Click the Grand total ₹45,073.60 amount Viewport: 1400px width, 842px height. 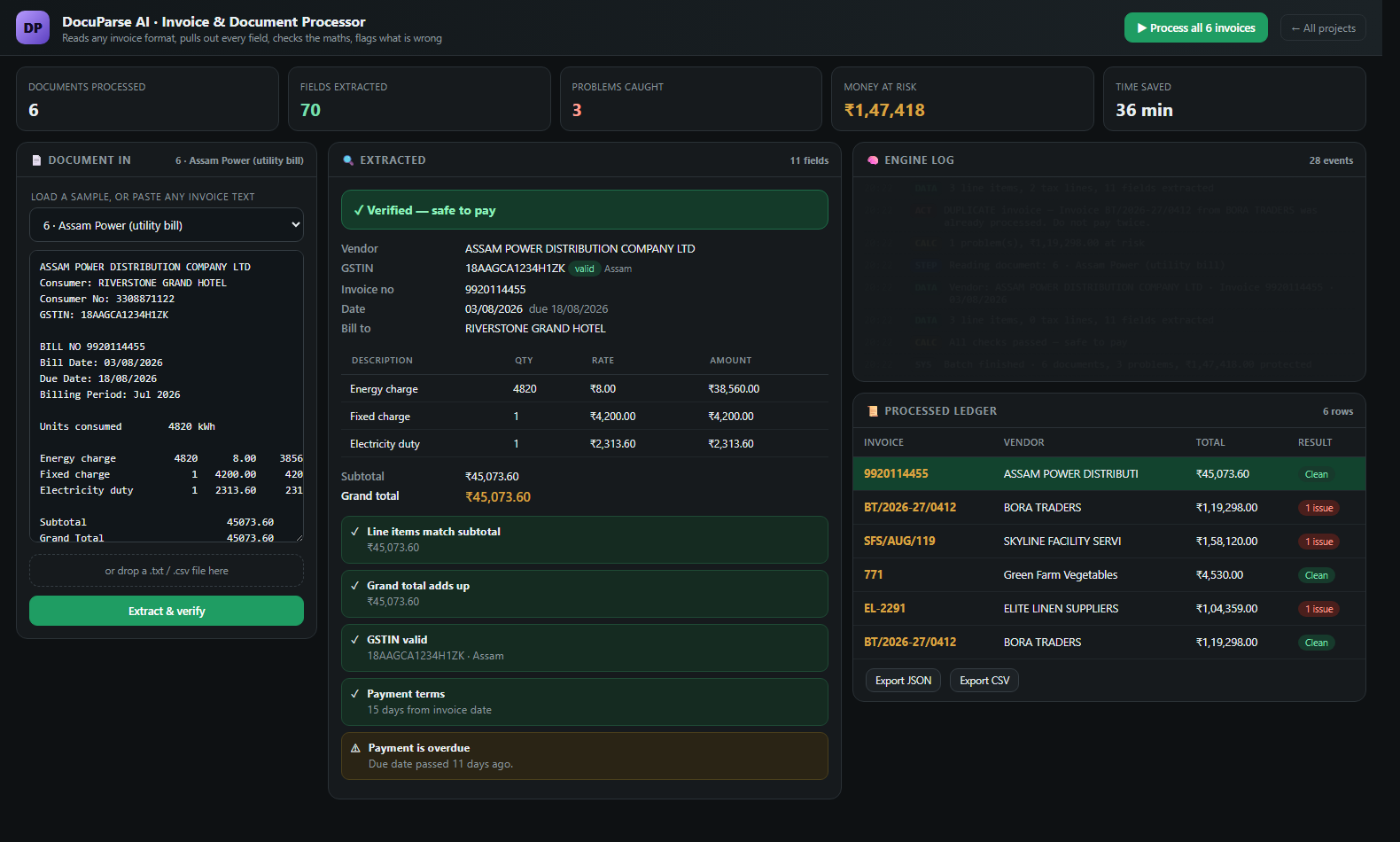(x=498, y=497)
